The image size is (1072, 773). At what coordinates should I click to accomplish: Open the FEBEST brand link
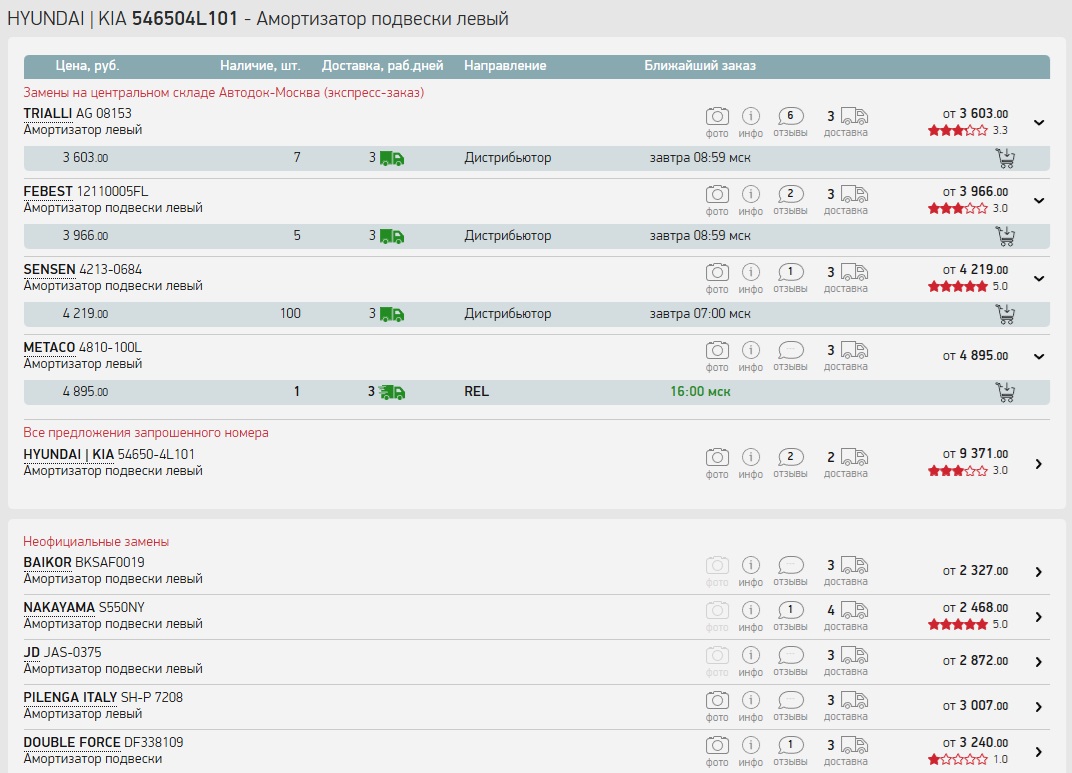coord(48,191)
